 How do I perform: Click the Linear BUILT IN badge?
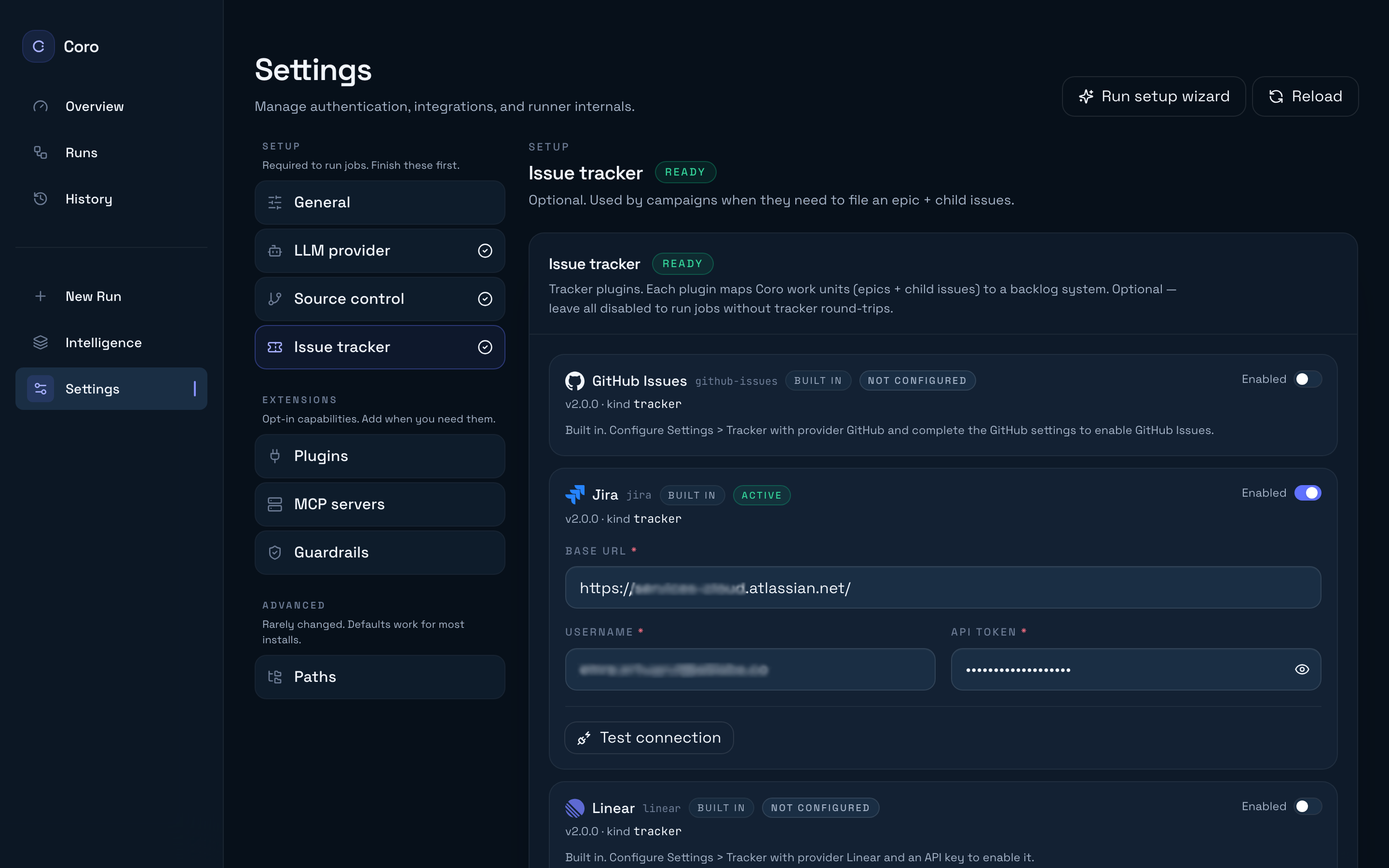[721, 808]
